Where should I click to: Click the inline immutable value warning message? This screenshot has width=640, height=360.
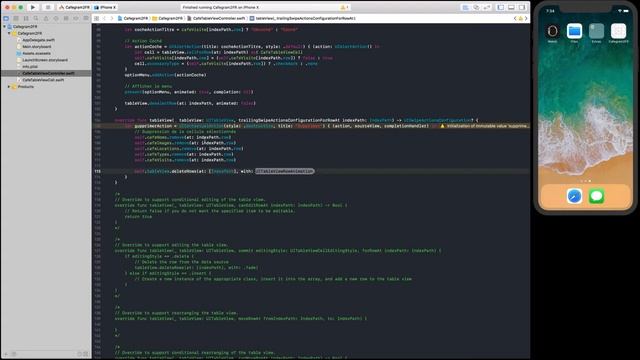coord(487,126)
